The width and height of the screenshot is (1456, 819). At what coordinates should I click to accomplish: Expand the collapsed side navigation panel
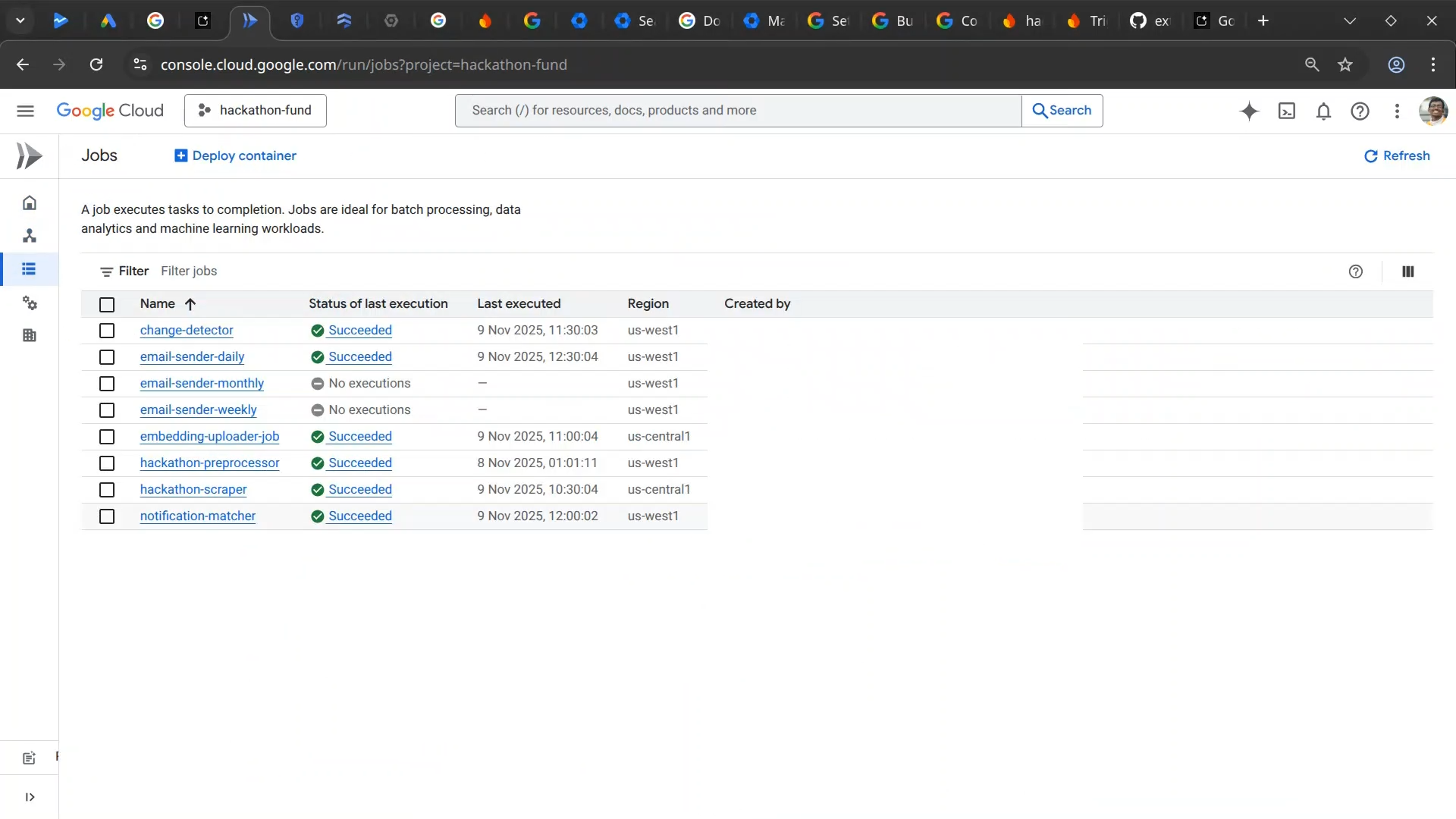[30, 797]
